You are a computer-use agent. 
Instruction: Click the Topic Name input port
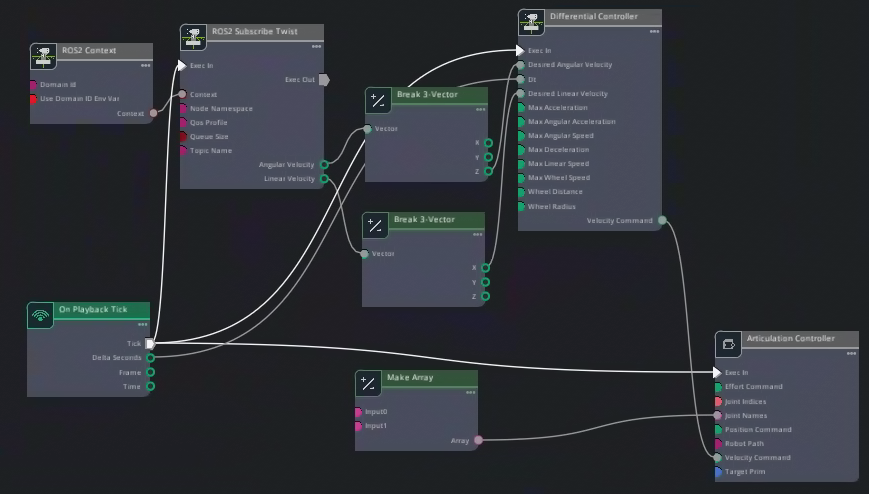pyautogui.click(x=184, y=151)
